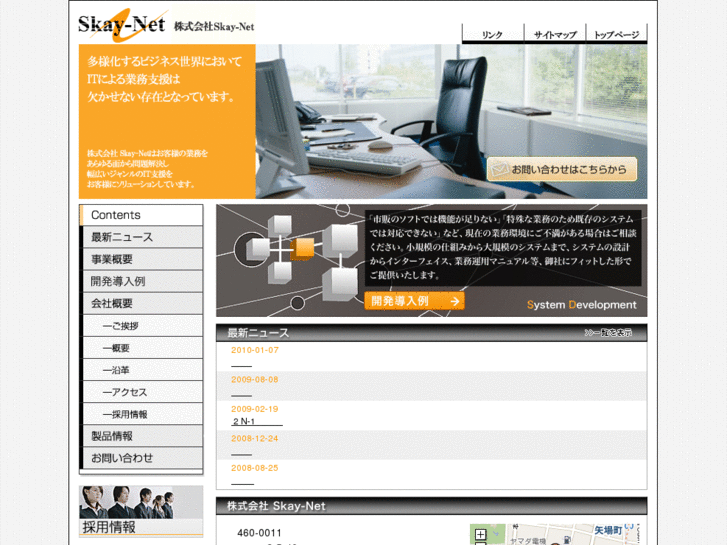727x545 pixels.
Task: Open the news entry dated 2010-01-07
Action: [242, 366]
